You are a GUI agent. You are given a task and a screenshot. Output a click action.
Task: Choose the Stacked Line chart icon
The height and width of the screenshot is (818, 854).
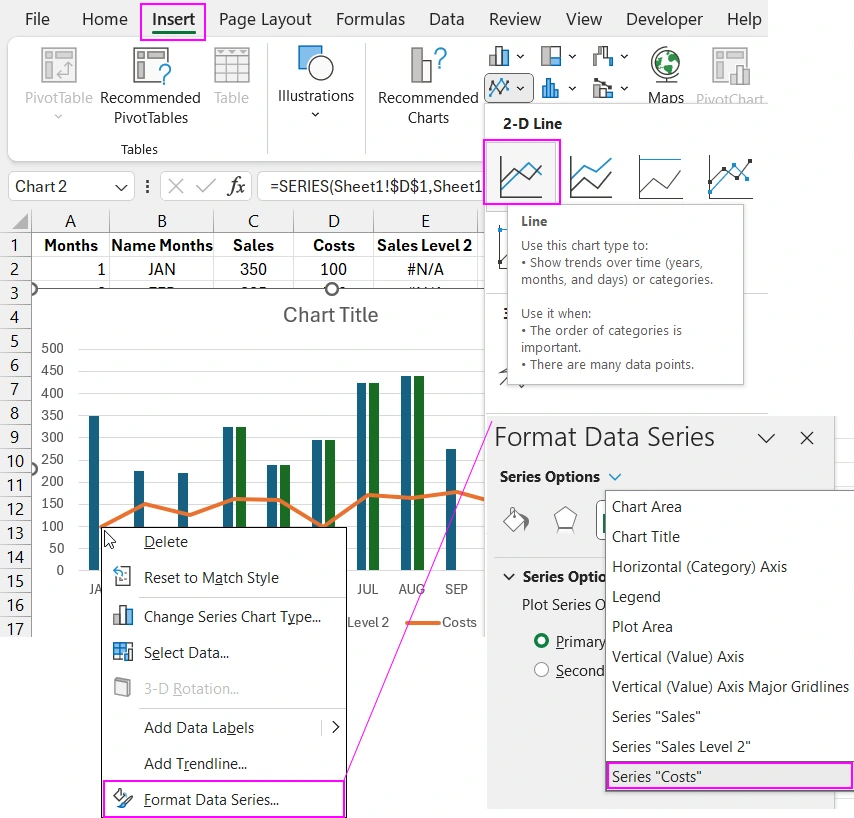coord(591,175)
